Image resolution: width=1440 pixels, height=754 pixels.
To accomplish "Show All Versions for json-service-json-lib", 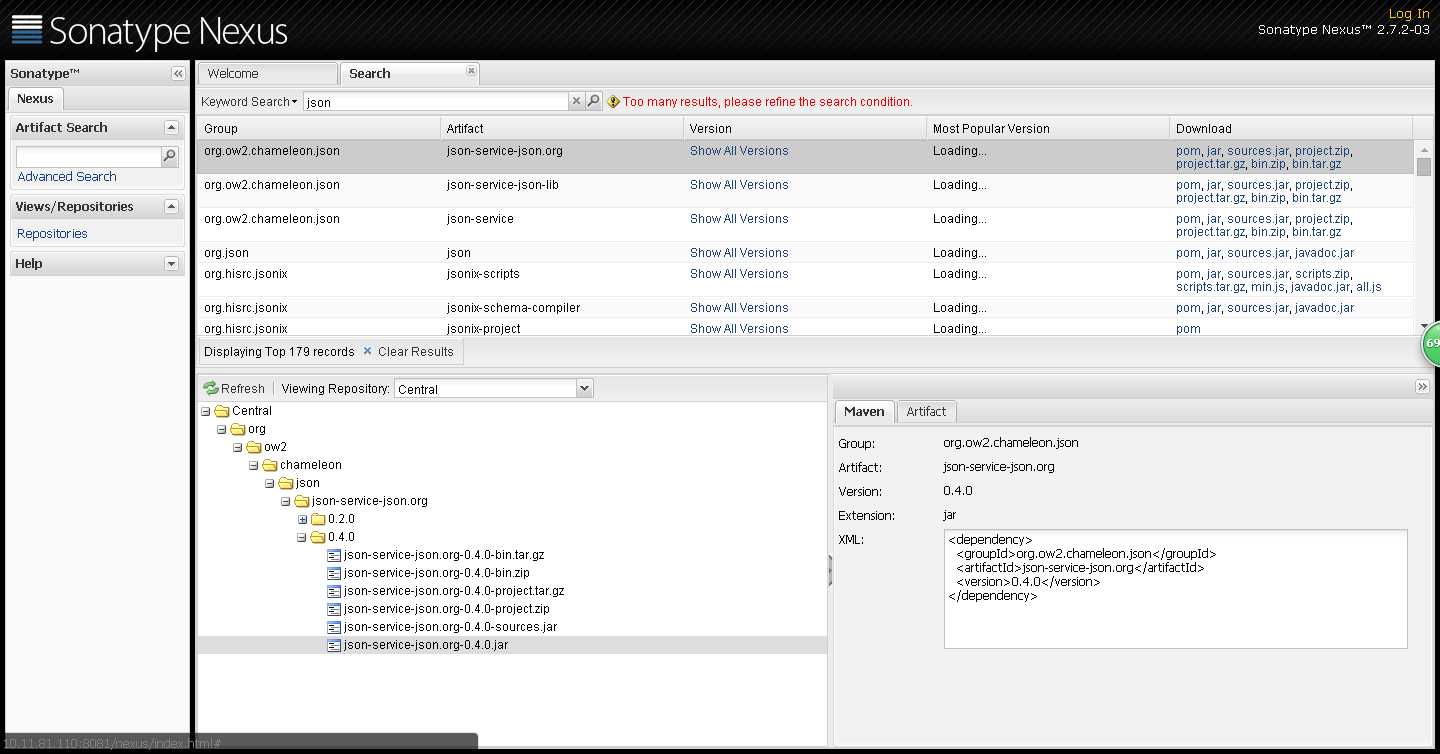I will (739, 184).
